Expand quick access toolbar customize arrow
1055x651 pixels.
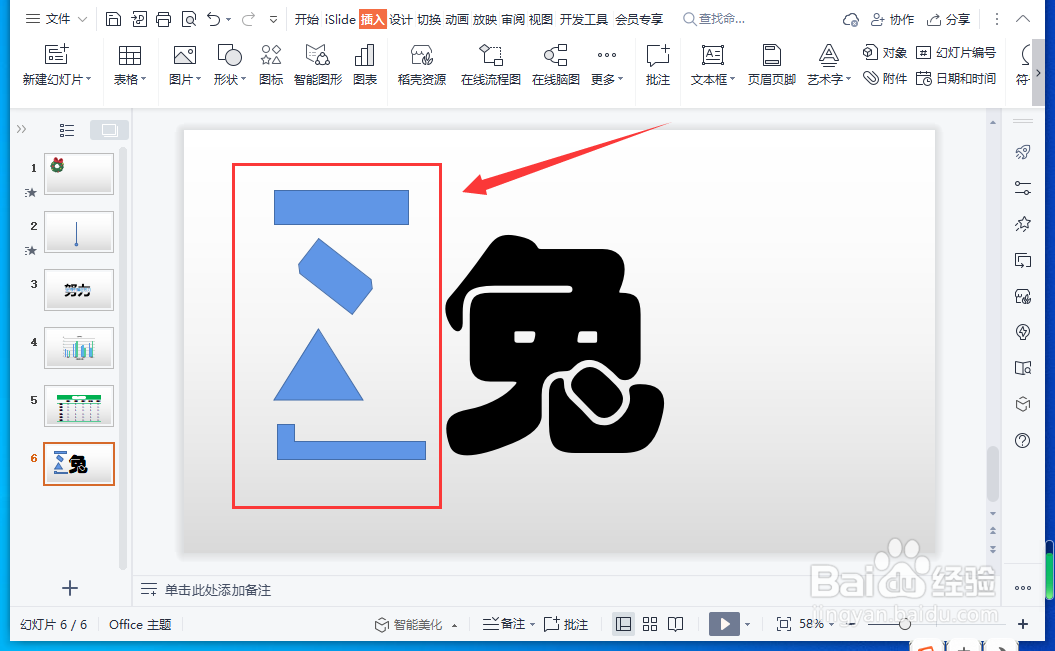click(x=273, y=20)
